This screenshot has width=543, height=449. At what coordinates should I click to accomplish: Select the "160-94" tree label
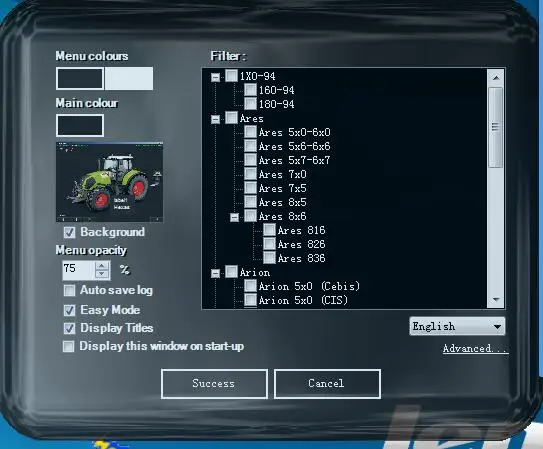coord(276,90)
